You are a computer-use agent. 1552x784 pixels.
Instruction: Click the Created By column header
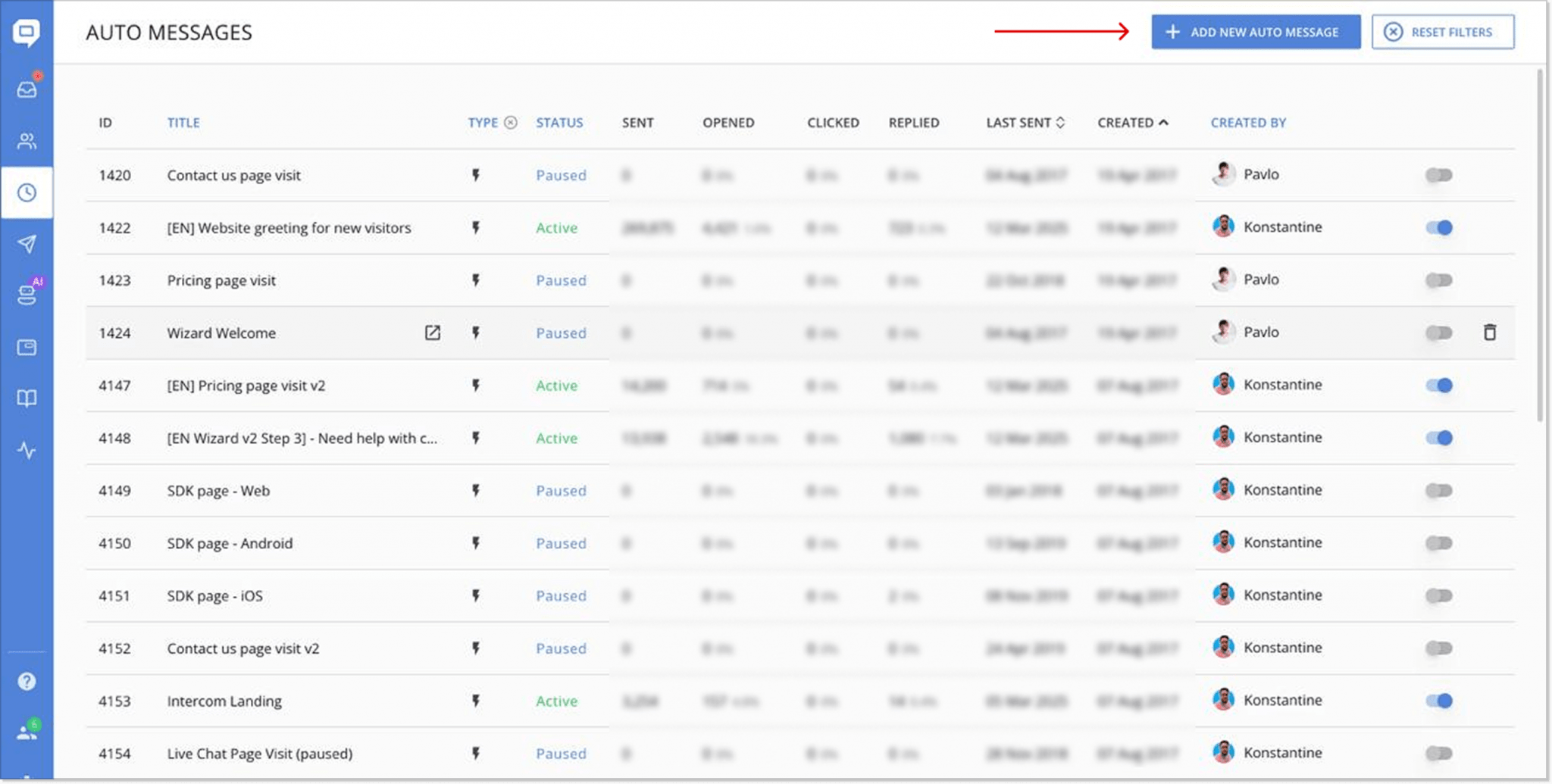(1247, 123)
